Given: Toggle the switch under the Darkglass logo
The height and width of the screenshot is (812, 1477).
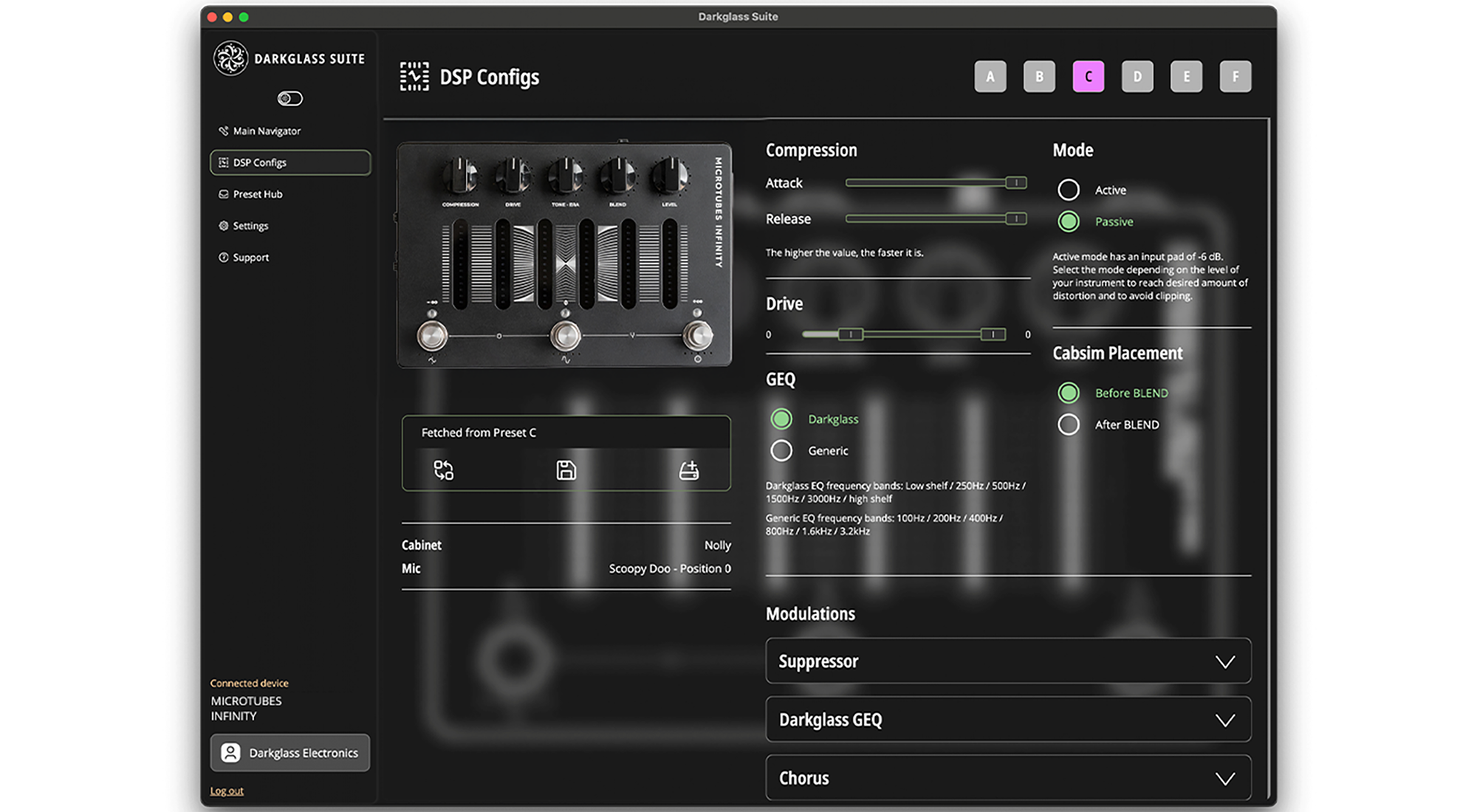Looking at the screenshot, I should coord(289,98).
